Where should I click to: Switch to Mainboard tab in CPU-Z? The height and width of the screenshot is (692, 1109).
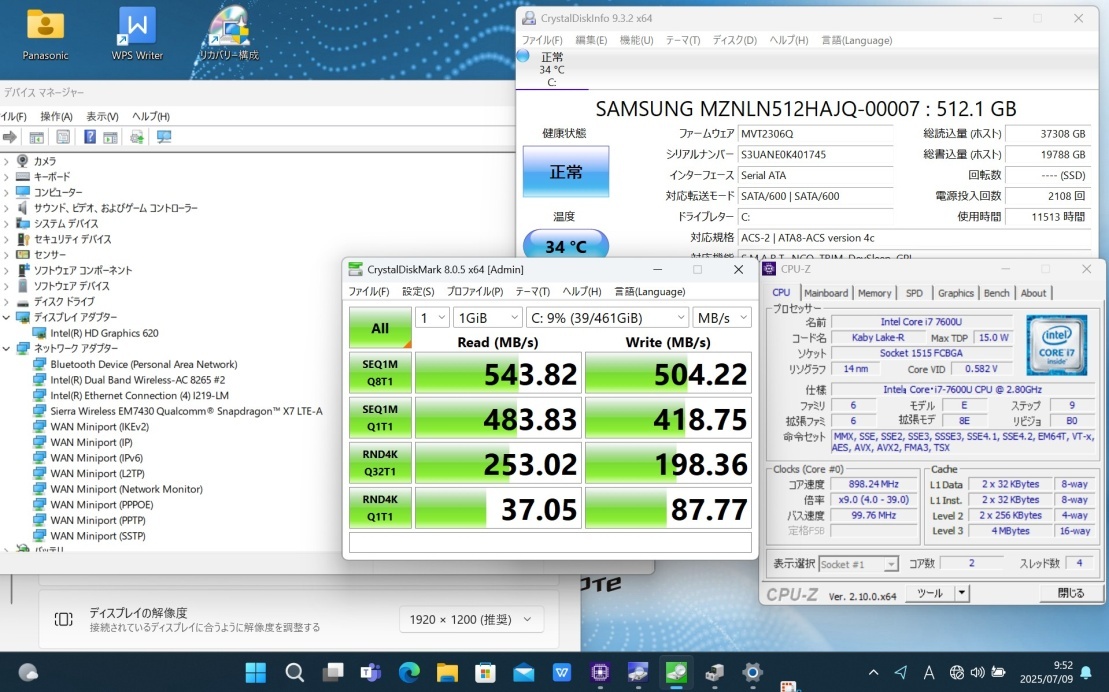tap(825, 293)
